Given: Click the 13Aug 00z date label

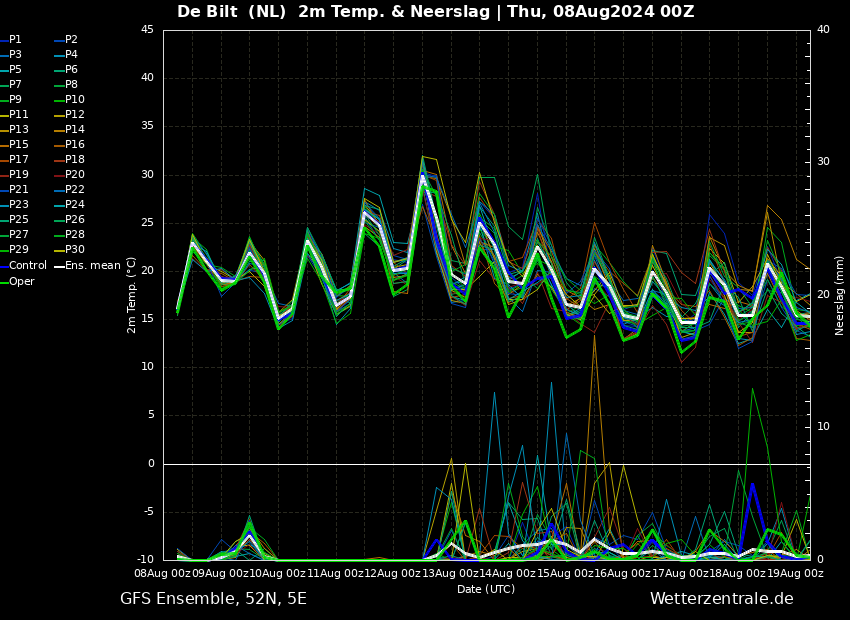Looking at the screenshot, I should coord(452,573).
